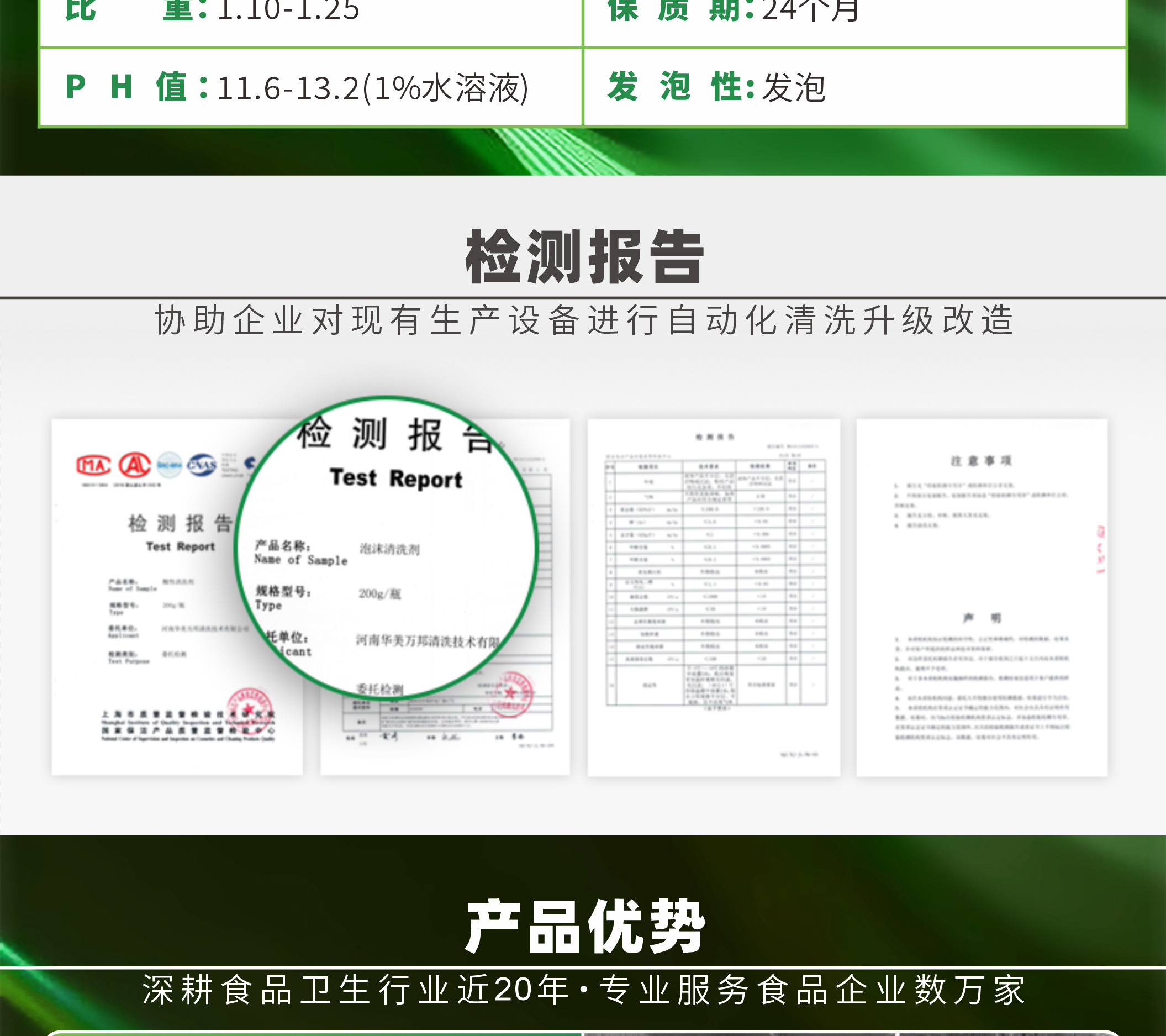
Task: Click the Test Report title in magnifier
Action: [396, 478]
